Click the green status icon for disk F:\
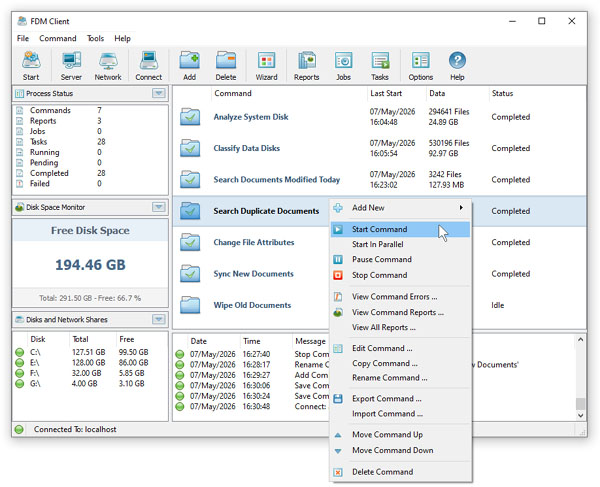 pos(20,373)
